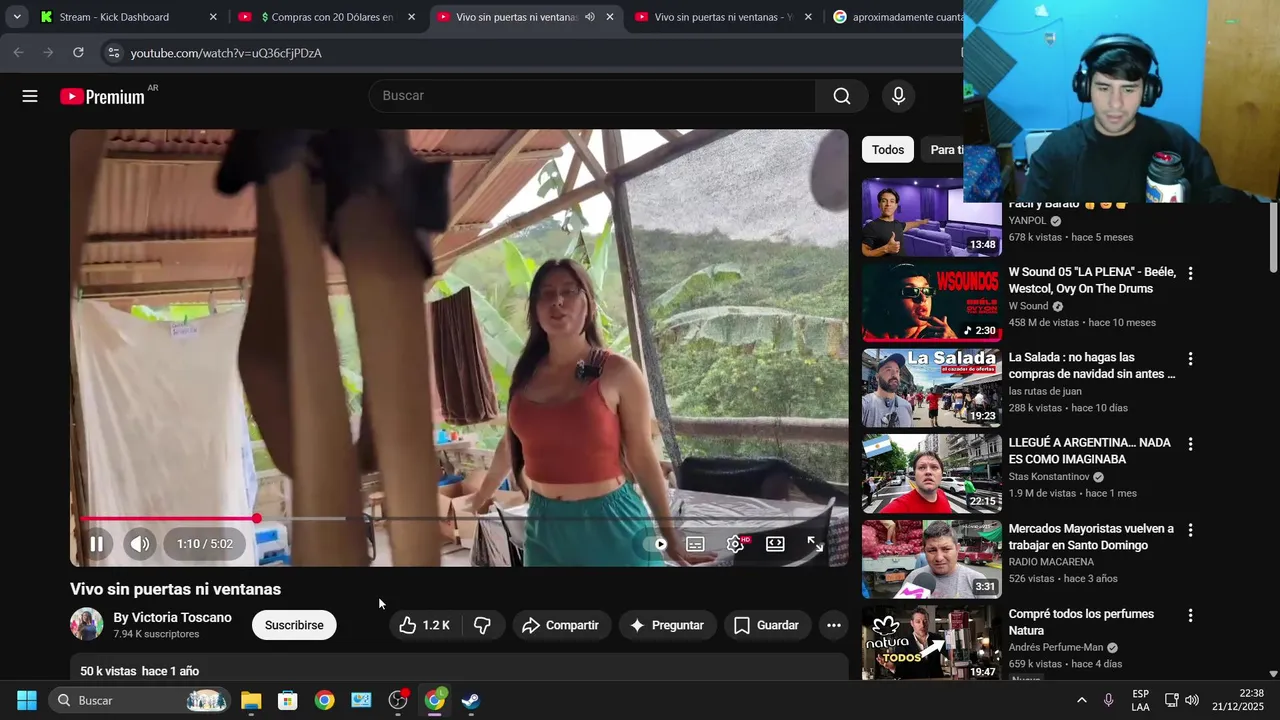
Task: Open W Sound 05 LA PLENA thumbnail
Action: coord(932,302)
